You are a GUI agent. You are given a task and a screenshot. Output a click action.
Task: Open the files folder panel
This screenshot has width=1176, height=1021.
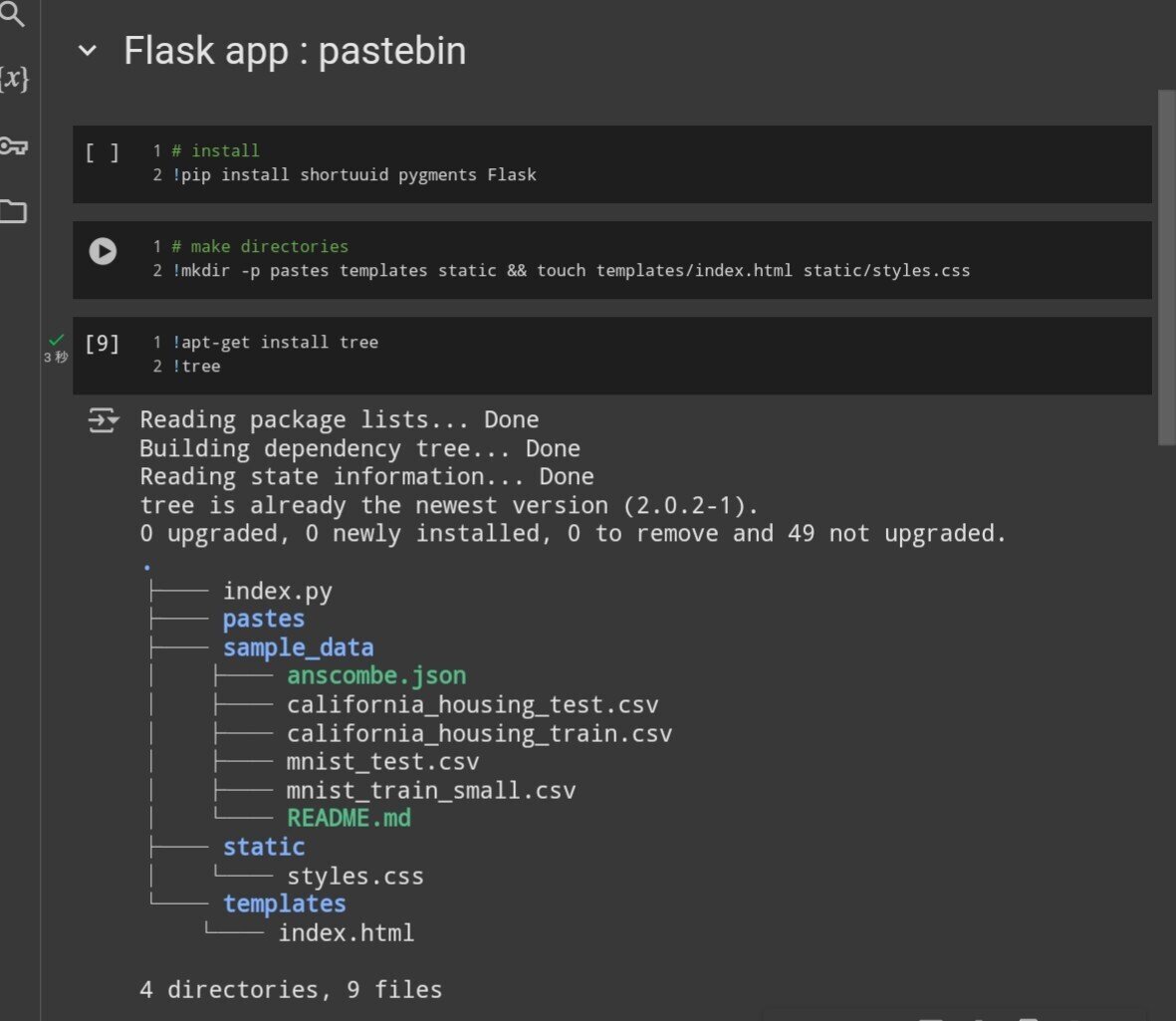point(13,211)
